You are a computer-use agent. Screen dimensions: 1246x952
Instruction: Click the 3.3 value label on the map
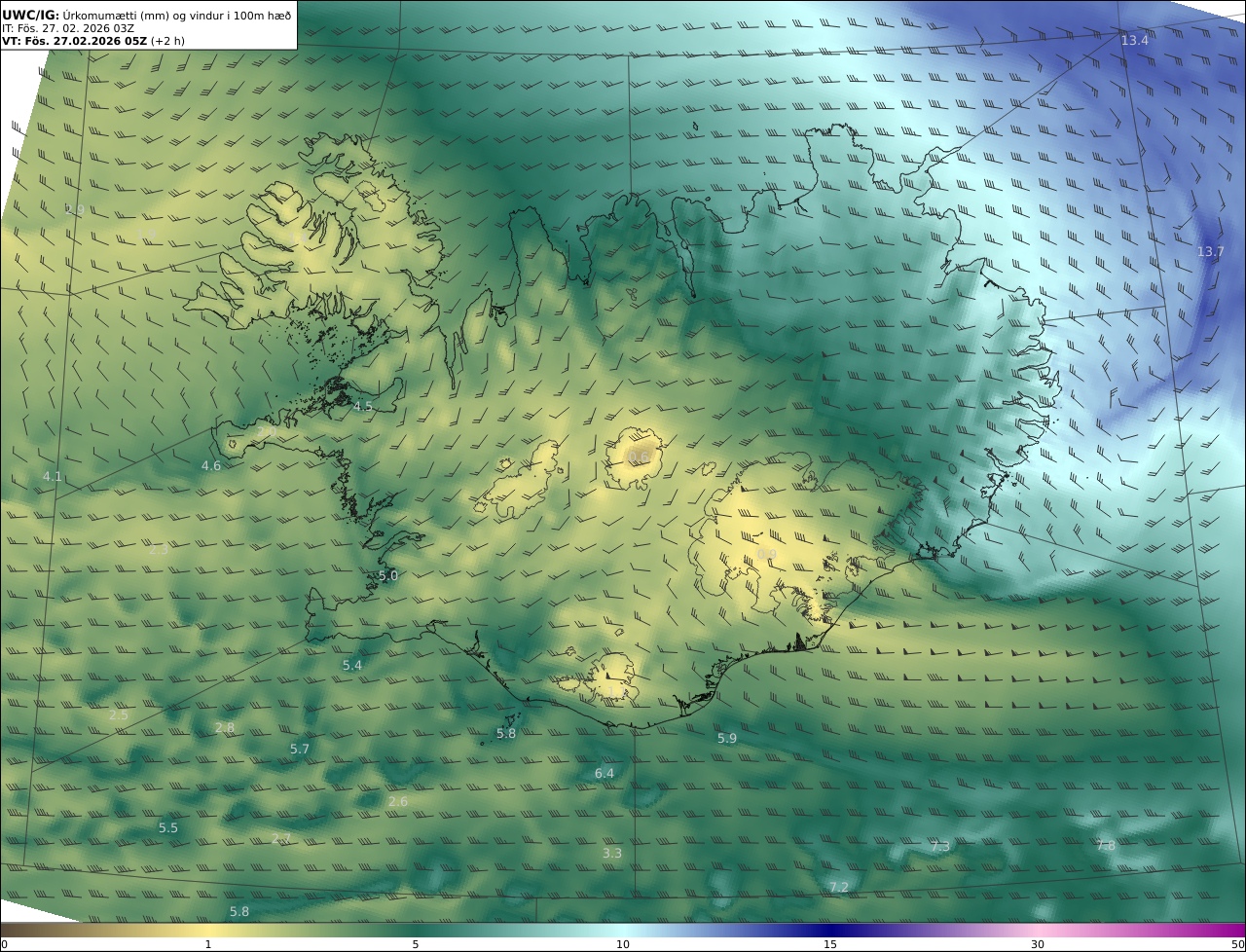(612, 853)
